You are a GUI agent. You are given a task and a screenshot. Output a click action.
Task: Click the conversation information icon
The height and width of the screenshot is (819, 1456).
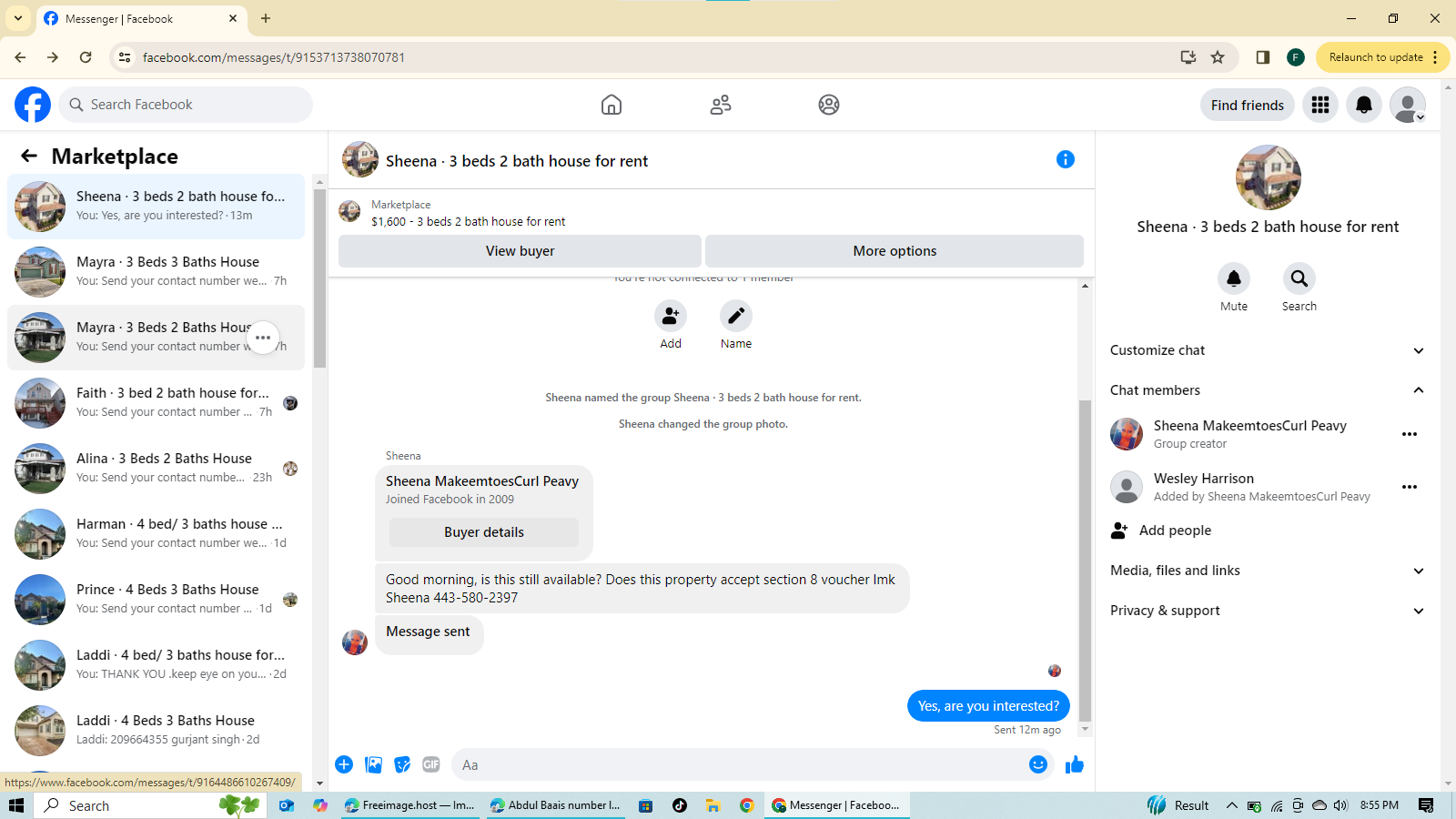[x=1066, y=159]
